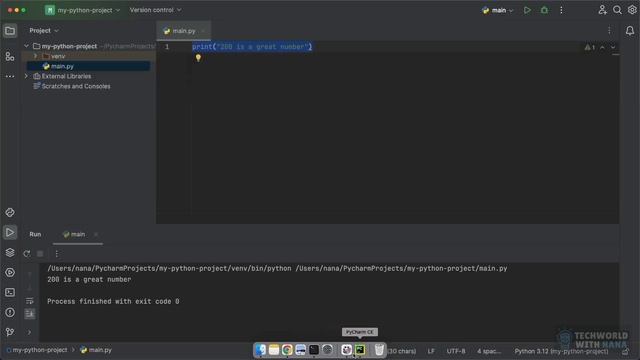Debug 'main' with the bug icon
This screenshot has width=640, height=360.
tap(544, 10)
